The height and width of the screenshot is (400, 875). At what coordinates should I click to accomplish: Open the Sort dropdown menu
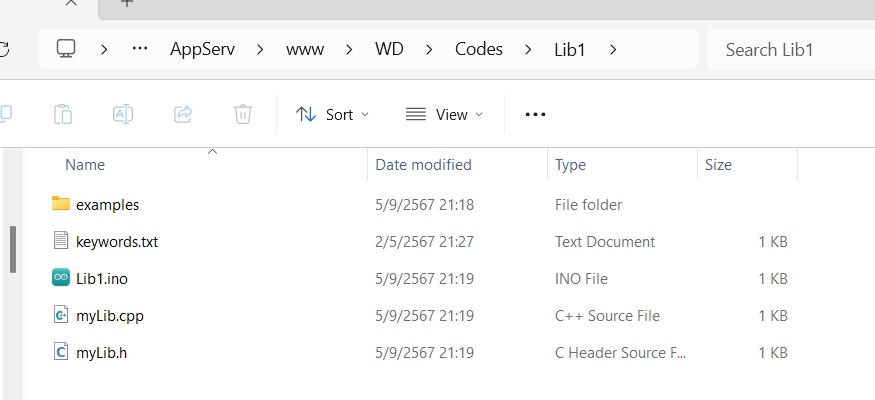click(x=333, y=114)
